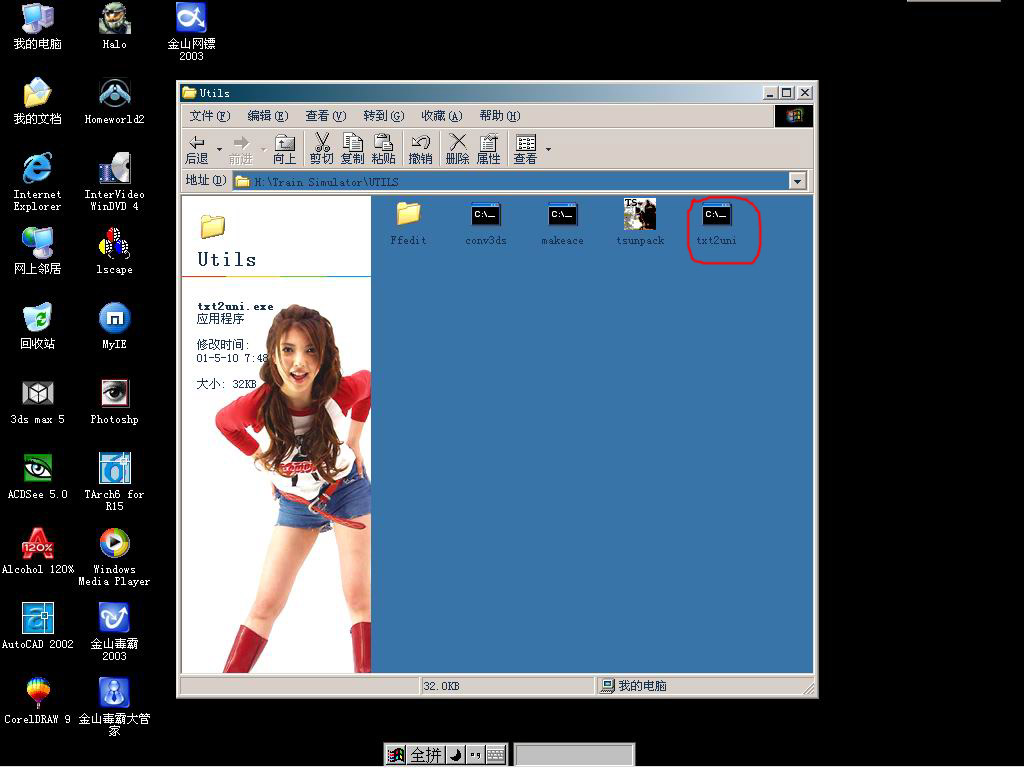Screen dimensions: 1024x768
Task: Select the conv3ds program file
Action: pyautogui.click(x=486, y=221)
